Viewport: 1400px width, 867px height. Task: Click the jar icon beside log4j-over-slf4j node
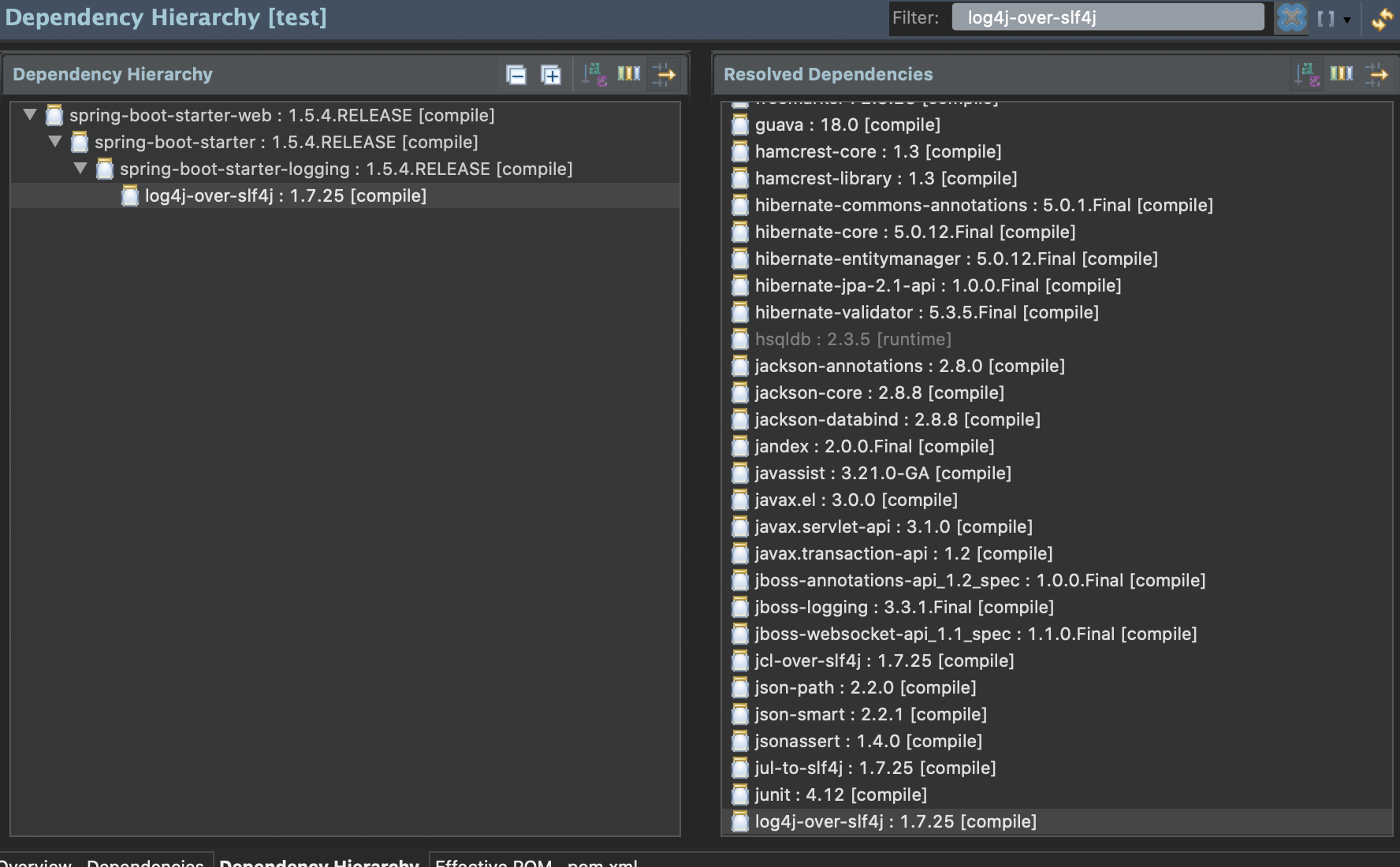[129, 195]
